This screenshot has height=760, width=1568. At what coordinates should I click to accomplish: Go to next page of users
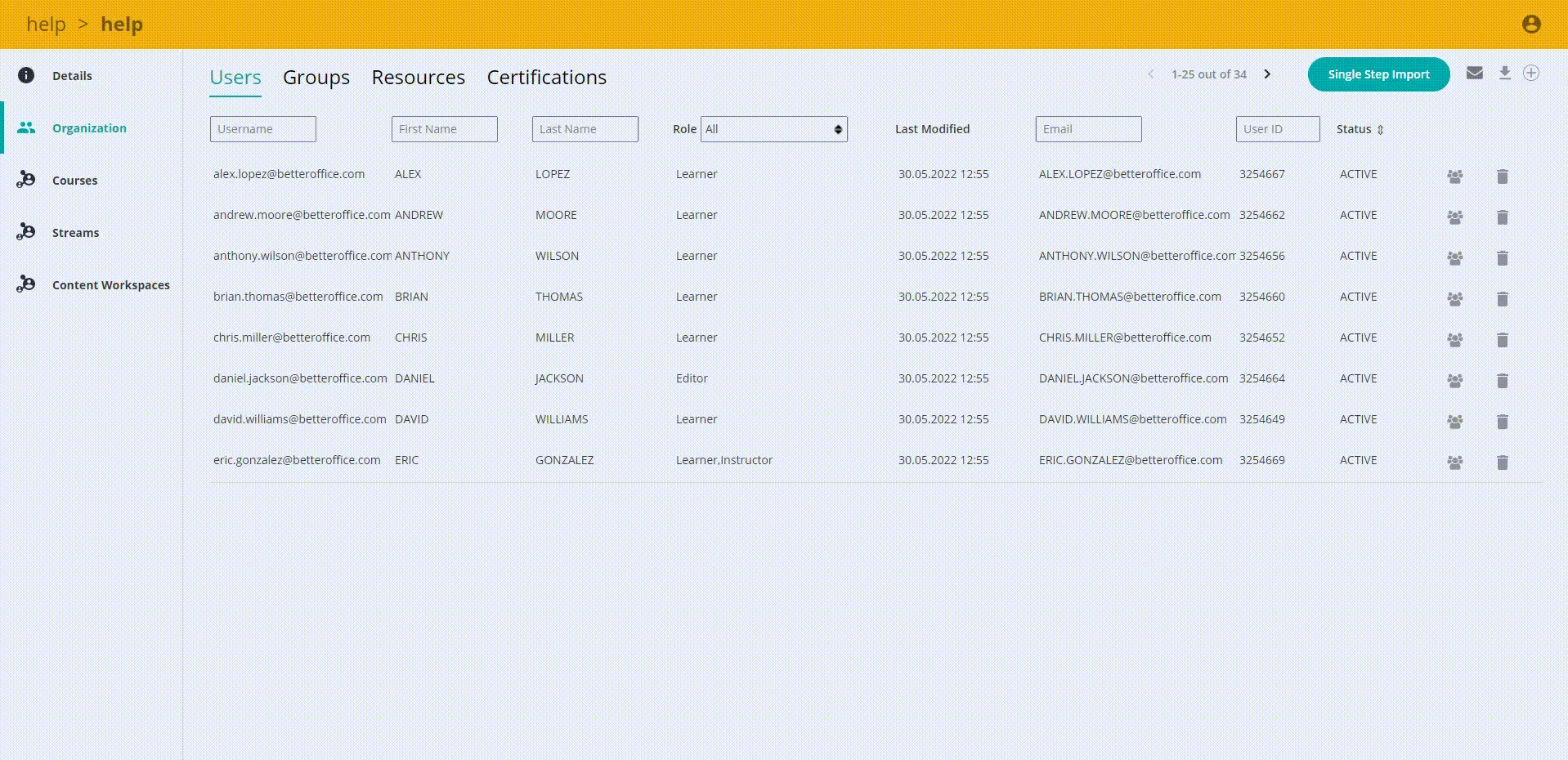(1267, 74)
